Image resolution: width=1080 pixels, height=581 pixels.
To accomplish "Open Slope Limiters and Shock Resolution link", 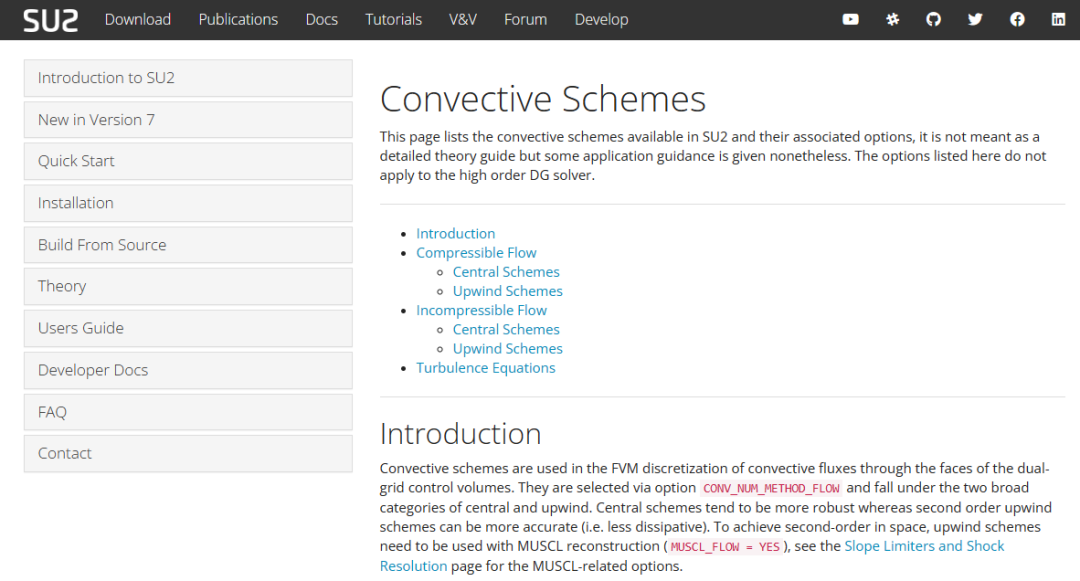I will pyautogui.click(x=924, y=546).
